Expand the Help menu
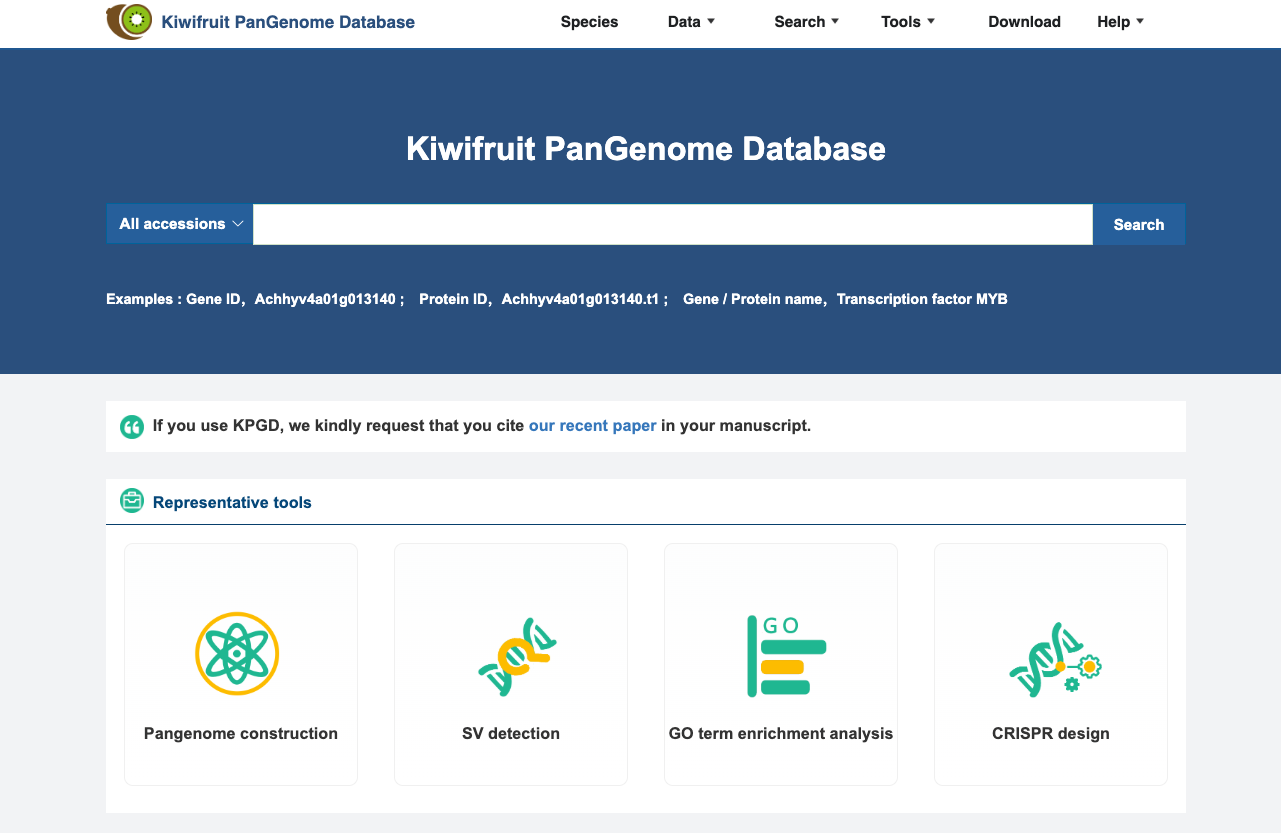1281x833 pixels. (x=1120, y=22)
